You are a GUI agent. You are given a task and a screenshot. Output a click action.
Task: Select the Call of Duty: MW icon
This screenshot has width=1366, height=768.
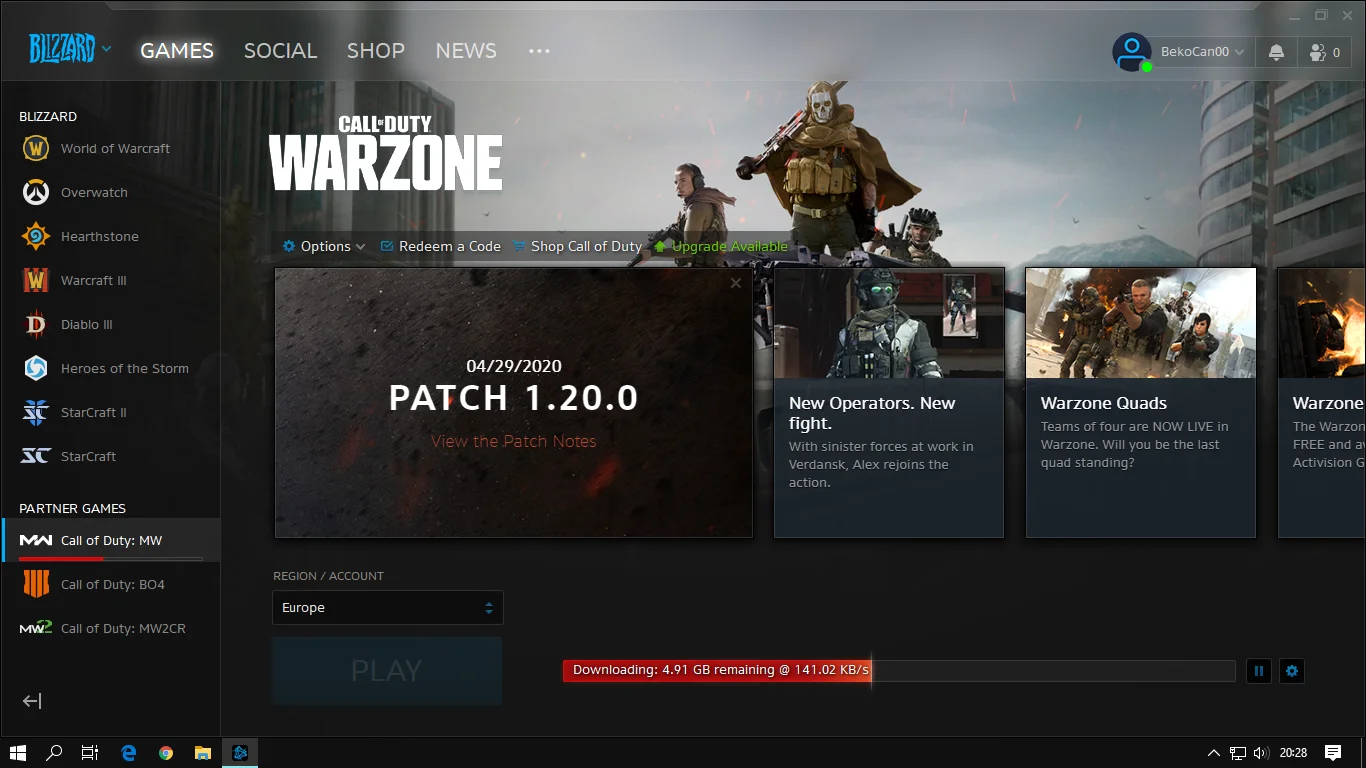tap(36, 540)
